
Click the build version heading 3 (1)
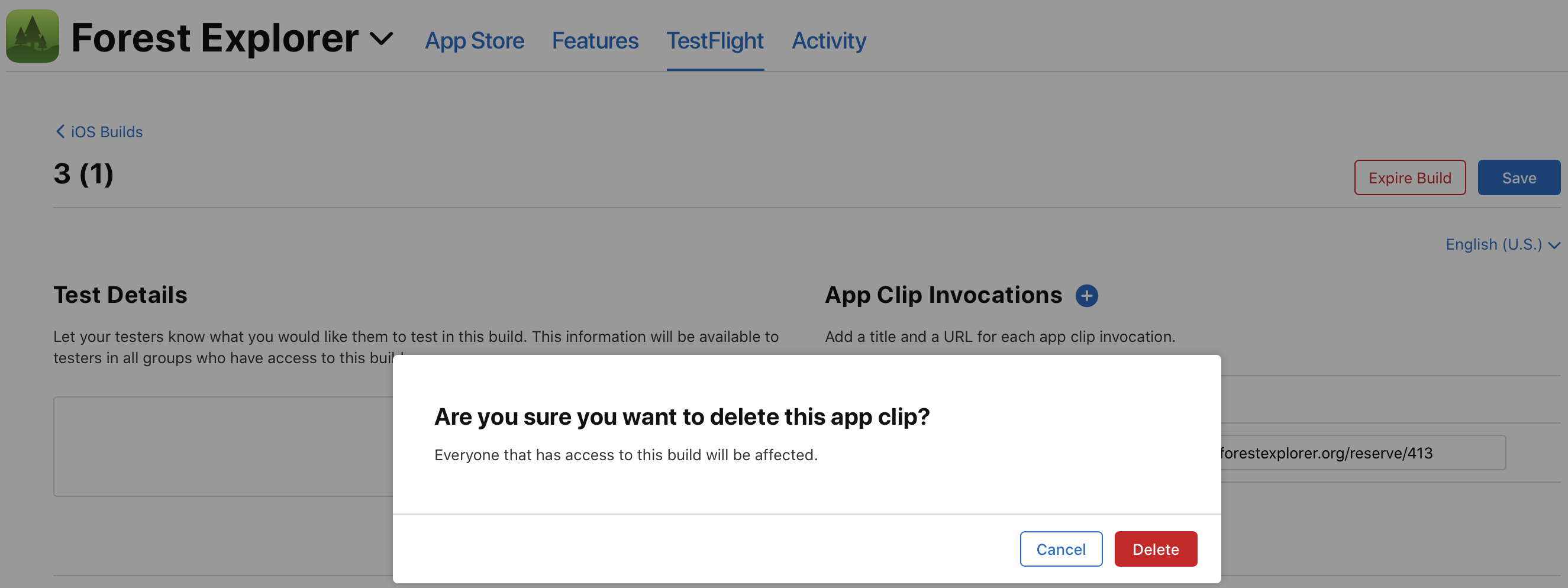(x=83, y=175)
